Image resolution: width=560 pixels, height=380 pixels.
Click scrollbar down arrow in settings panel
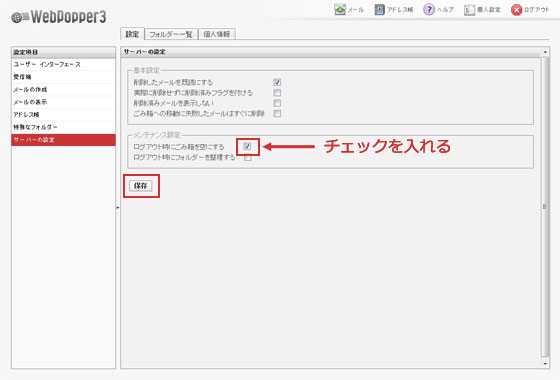[545, 364]
